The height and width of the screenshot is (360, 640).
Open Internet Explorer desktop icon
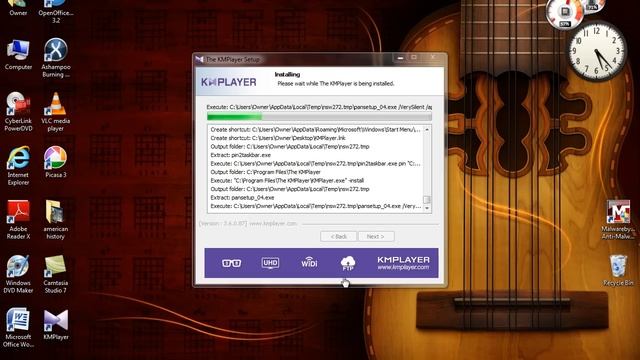18,166
